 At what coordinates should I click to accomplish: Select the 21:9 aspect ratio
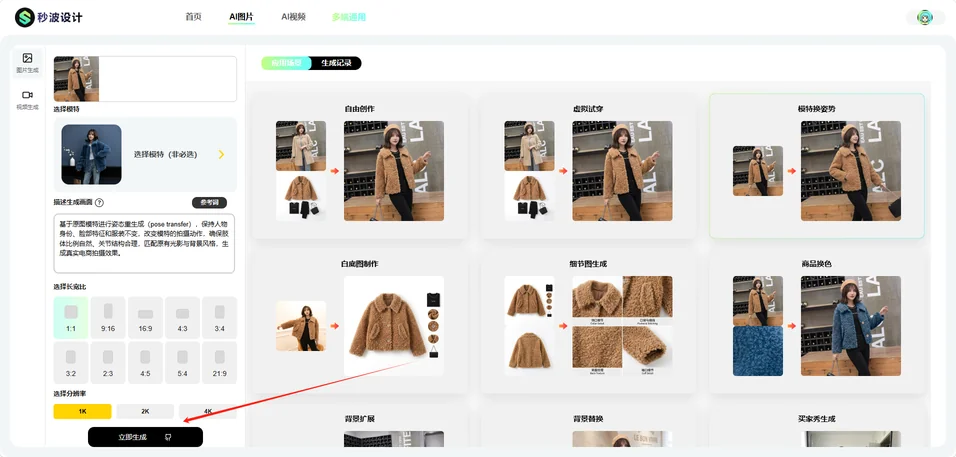tap(219, 363)
